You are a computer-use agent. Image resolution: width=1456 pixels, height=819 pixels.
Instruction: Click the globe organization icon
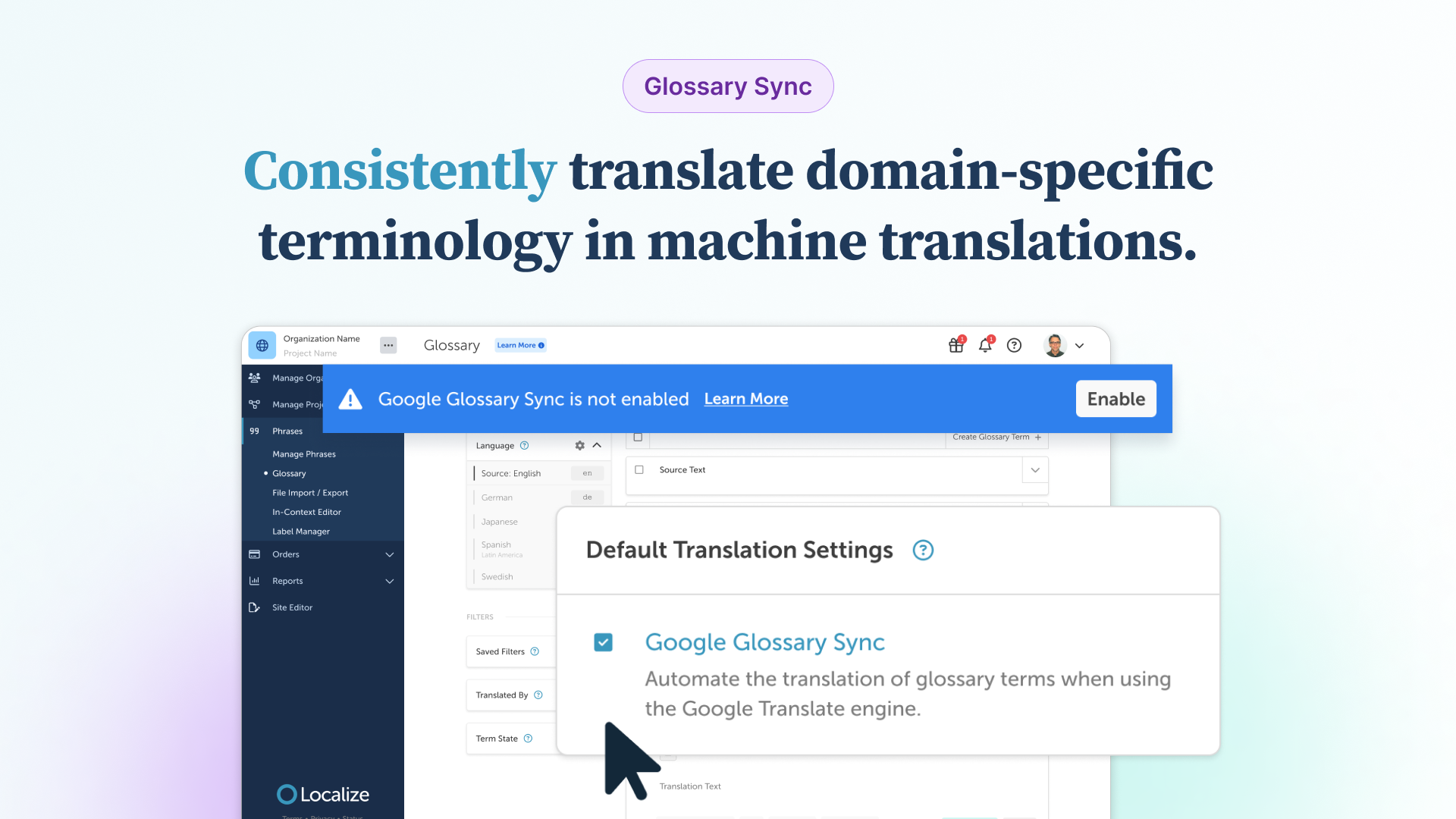click(x=262, y=346)
